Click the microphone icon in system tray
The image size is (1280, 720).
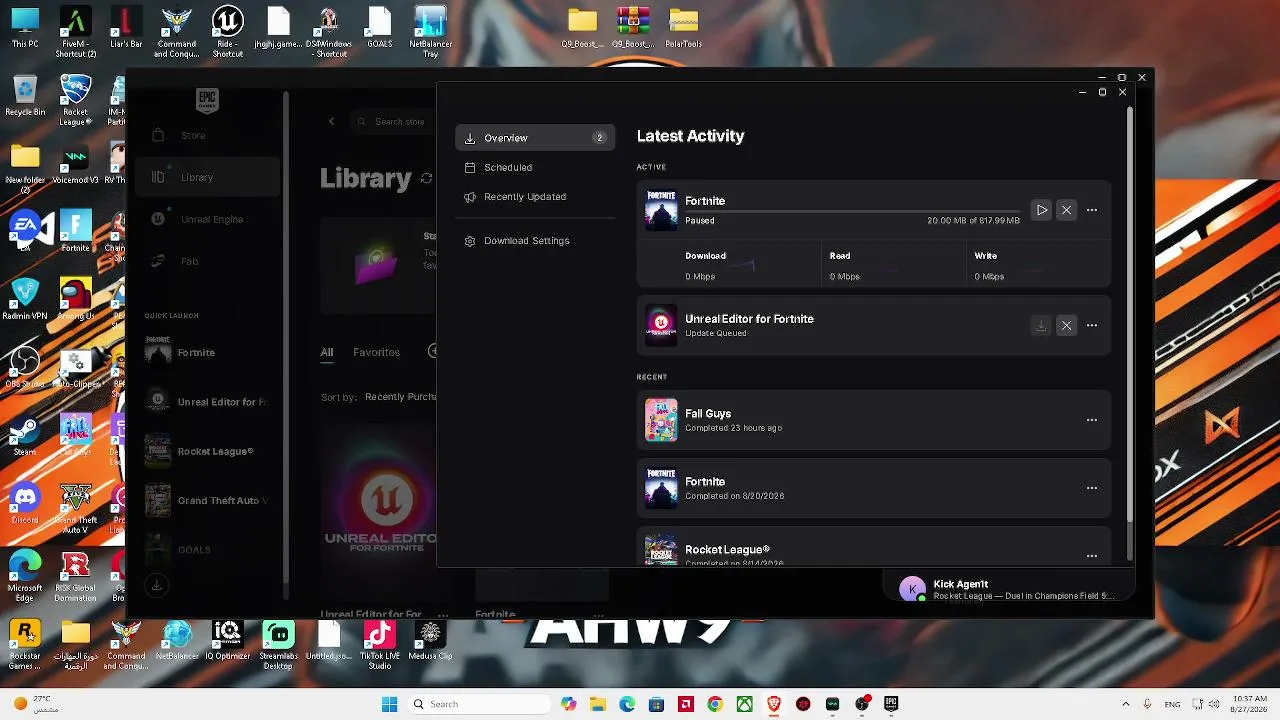(x=1147, y=704)
